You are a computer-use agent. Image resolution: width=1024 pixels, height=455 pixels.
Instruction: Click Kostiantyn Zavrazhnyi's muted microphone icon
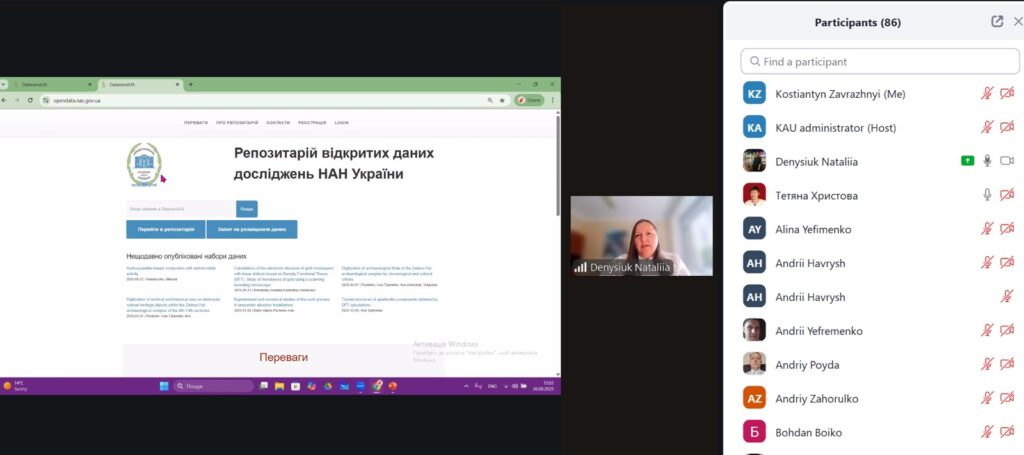(x=987, y=94)
